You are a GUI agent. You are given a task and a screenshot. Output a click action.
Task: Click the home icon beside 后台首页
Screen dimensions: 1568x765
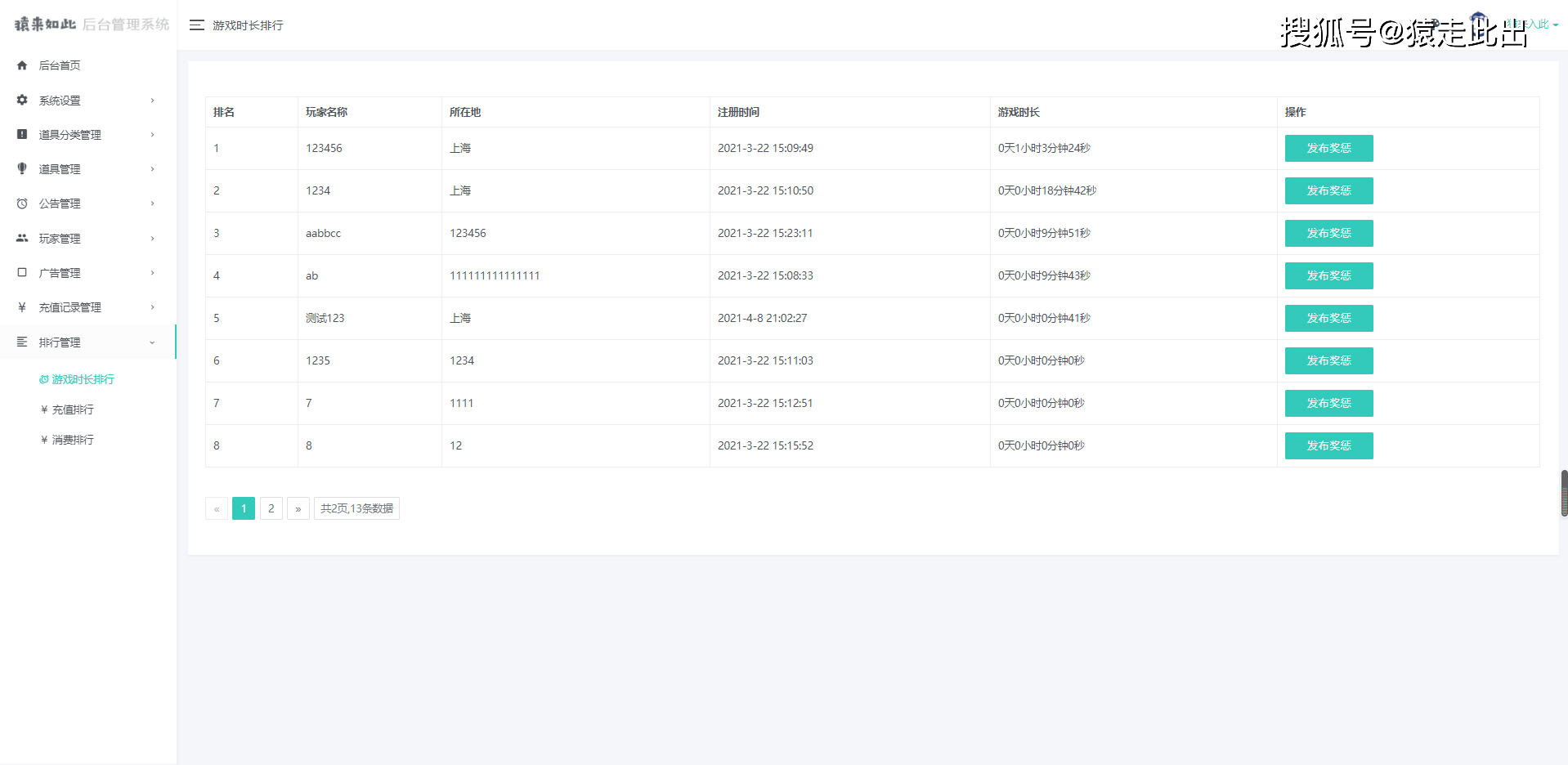coord(22,65)
